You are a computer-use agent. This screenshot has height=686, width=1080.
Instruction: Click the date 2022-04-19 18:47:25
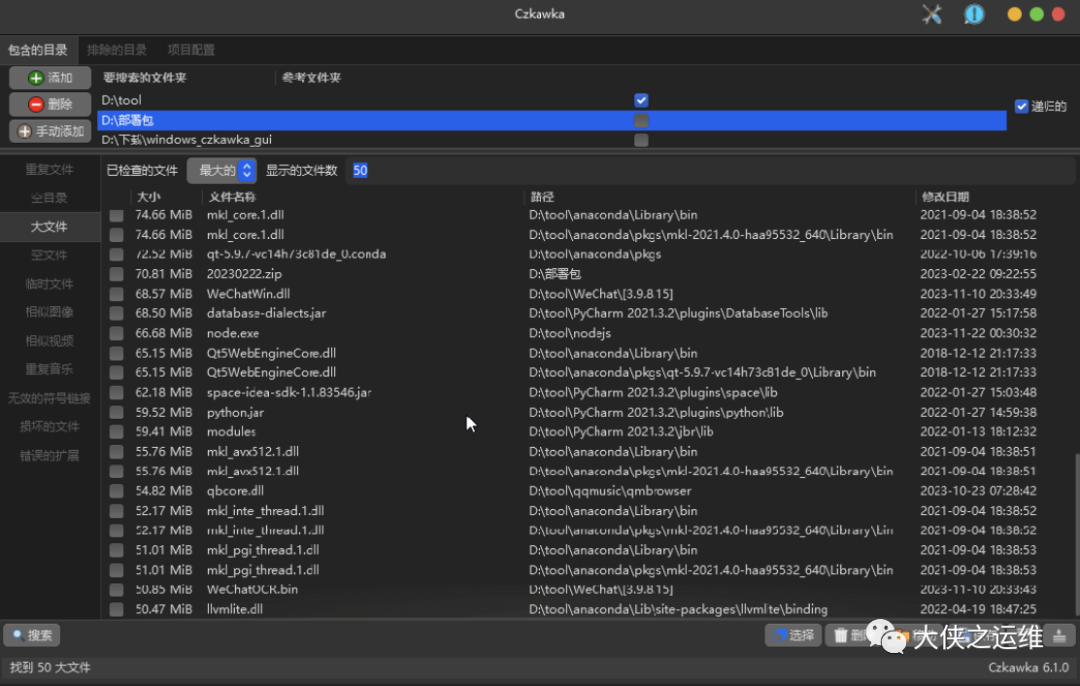pos(978,610)
